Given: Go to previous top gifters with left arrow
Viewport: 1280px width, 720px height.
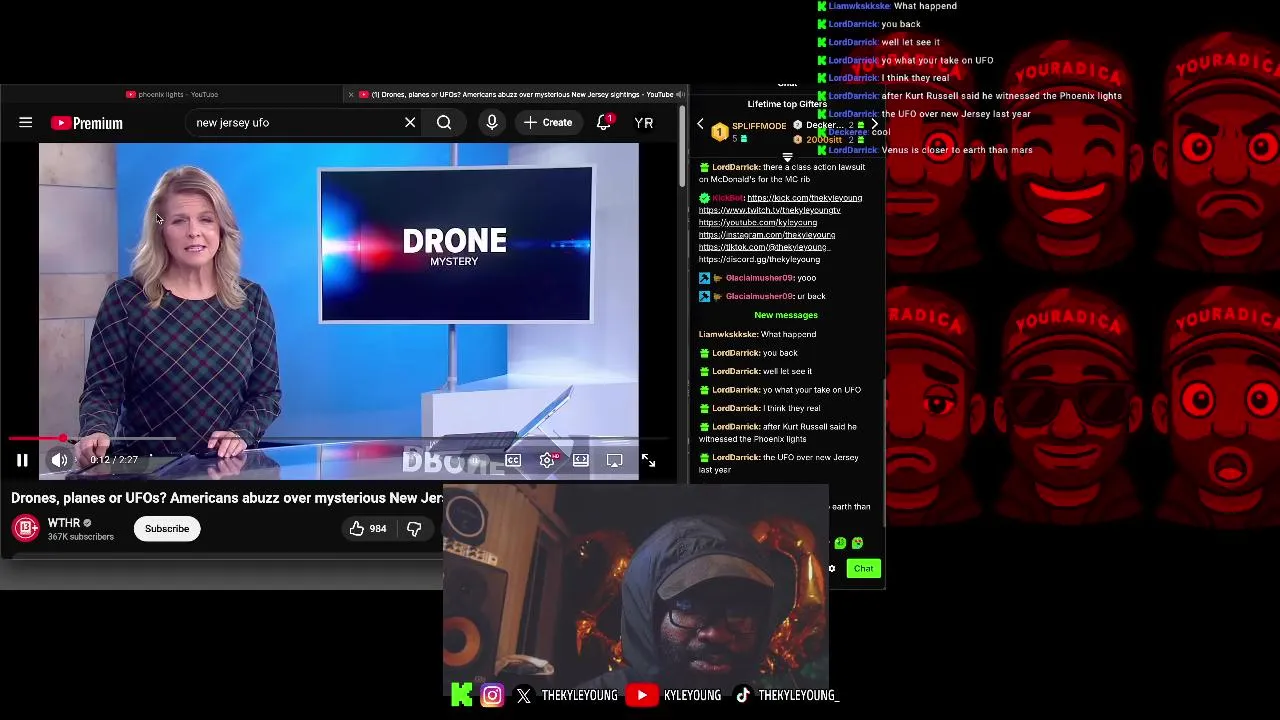Looking at the screenshot, I should tap(700, 125).
